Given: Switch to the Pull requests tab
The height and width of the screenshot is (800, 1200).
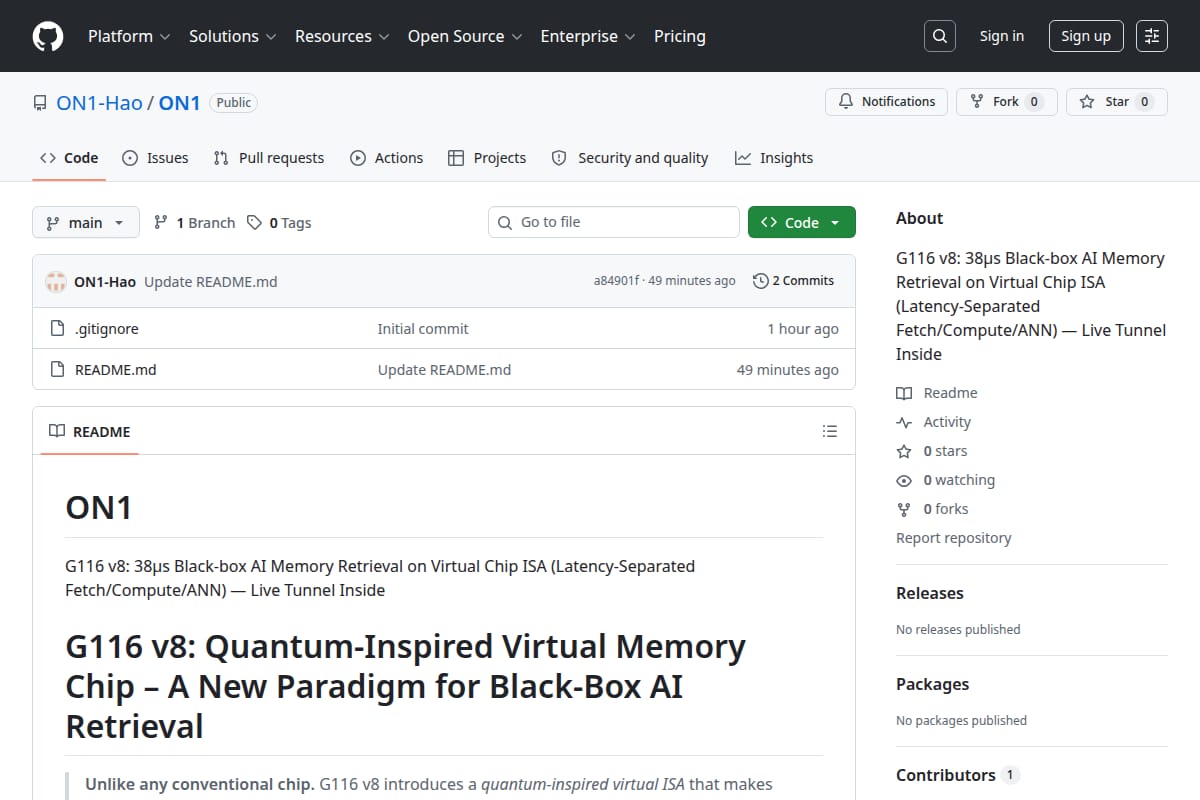Looking at the screenshot, I should 269,158.
